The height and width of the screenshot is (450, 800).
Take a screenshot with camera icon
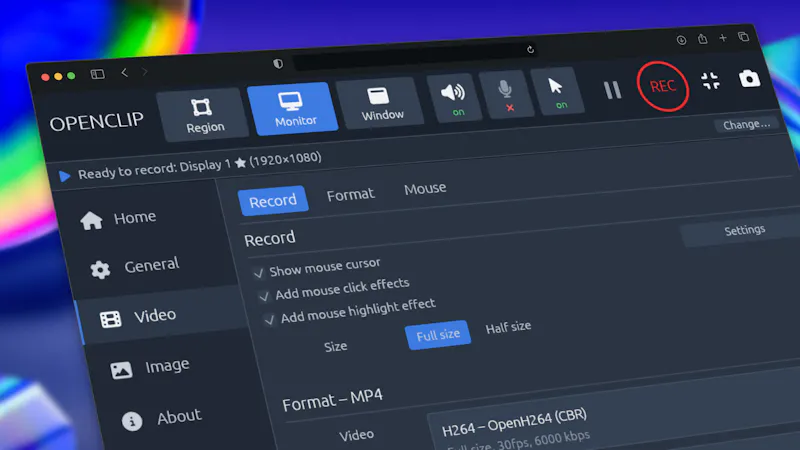point(749,79)
